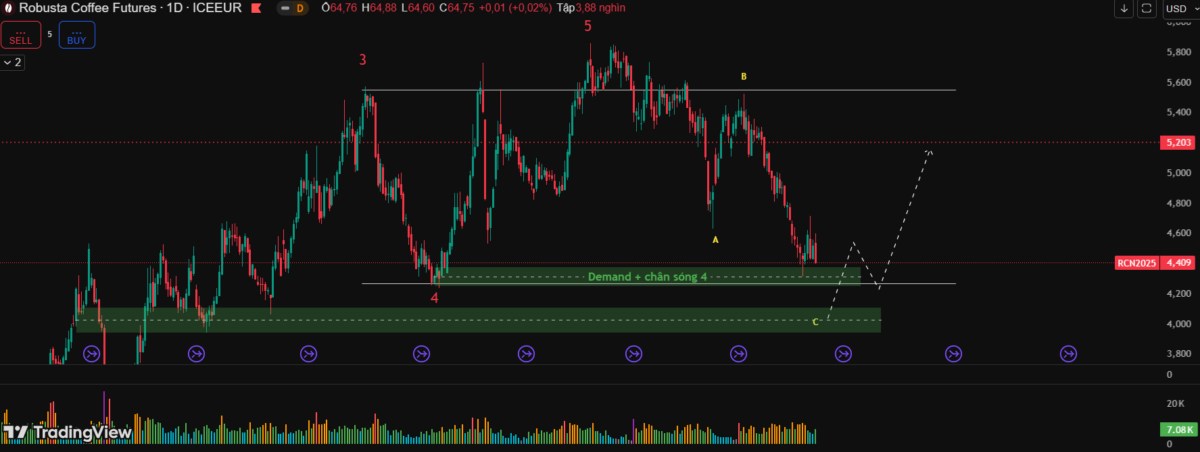Click the down-arrow icon next to USD
This screenshot has width=1200, height=452.
(x=1124, y=8)
